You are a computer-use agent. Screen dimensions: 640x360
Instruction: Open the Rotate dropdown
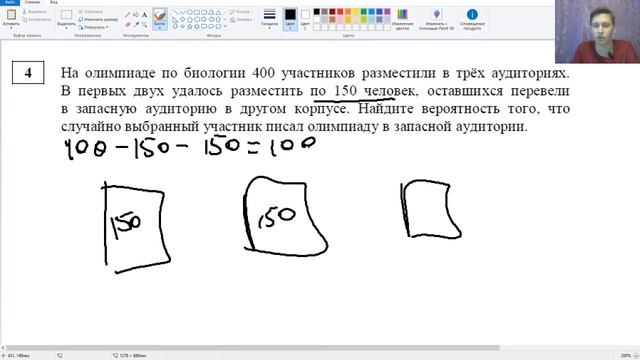click(x=94, y=27)
